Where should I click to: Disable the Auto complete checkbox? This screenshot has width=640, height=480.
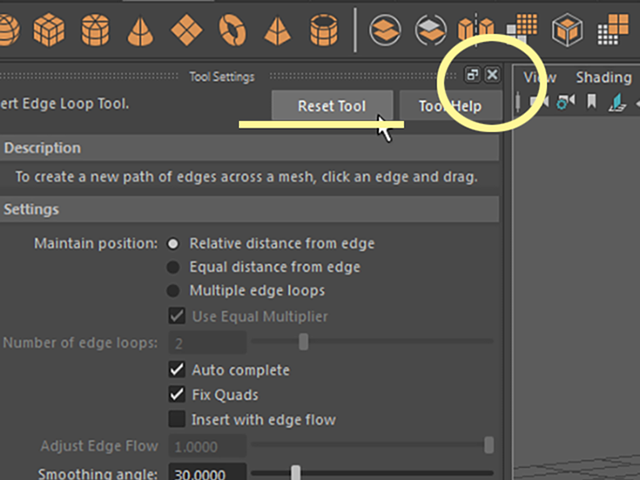tap(177, 370)
